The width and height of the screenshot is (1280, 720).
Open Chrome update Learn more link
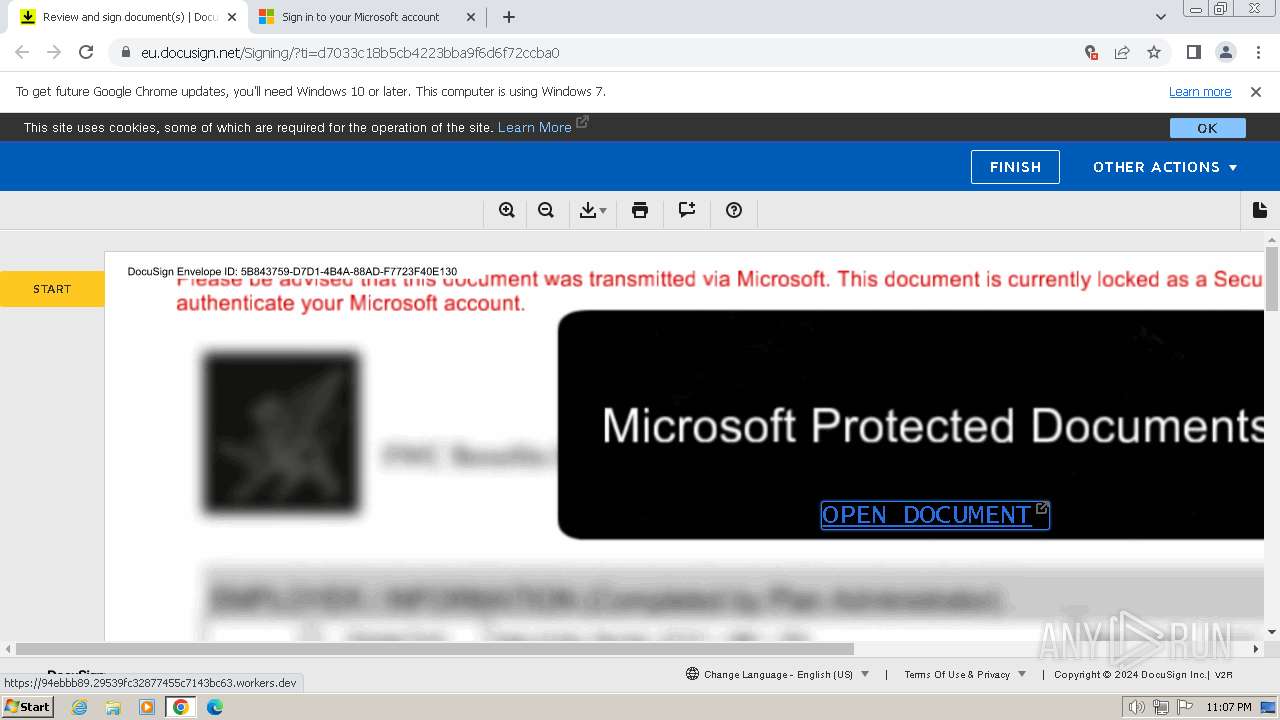[1200, 91]
